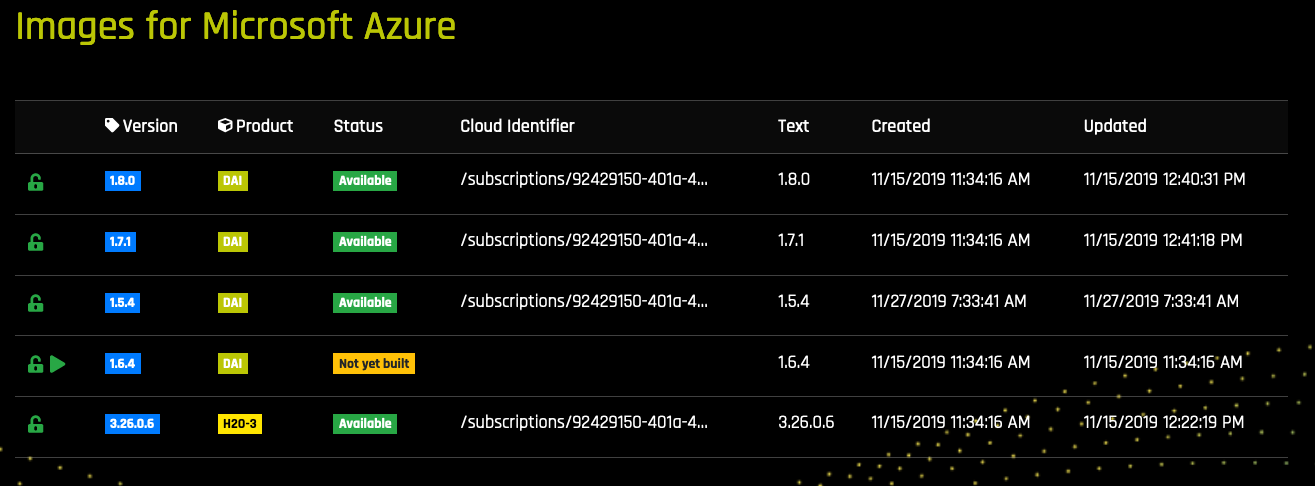1315x486 pixels.
Task: Select the cloud identifier path in 1.8.0 row
Action: (x=584, y=181)
